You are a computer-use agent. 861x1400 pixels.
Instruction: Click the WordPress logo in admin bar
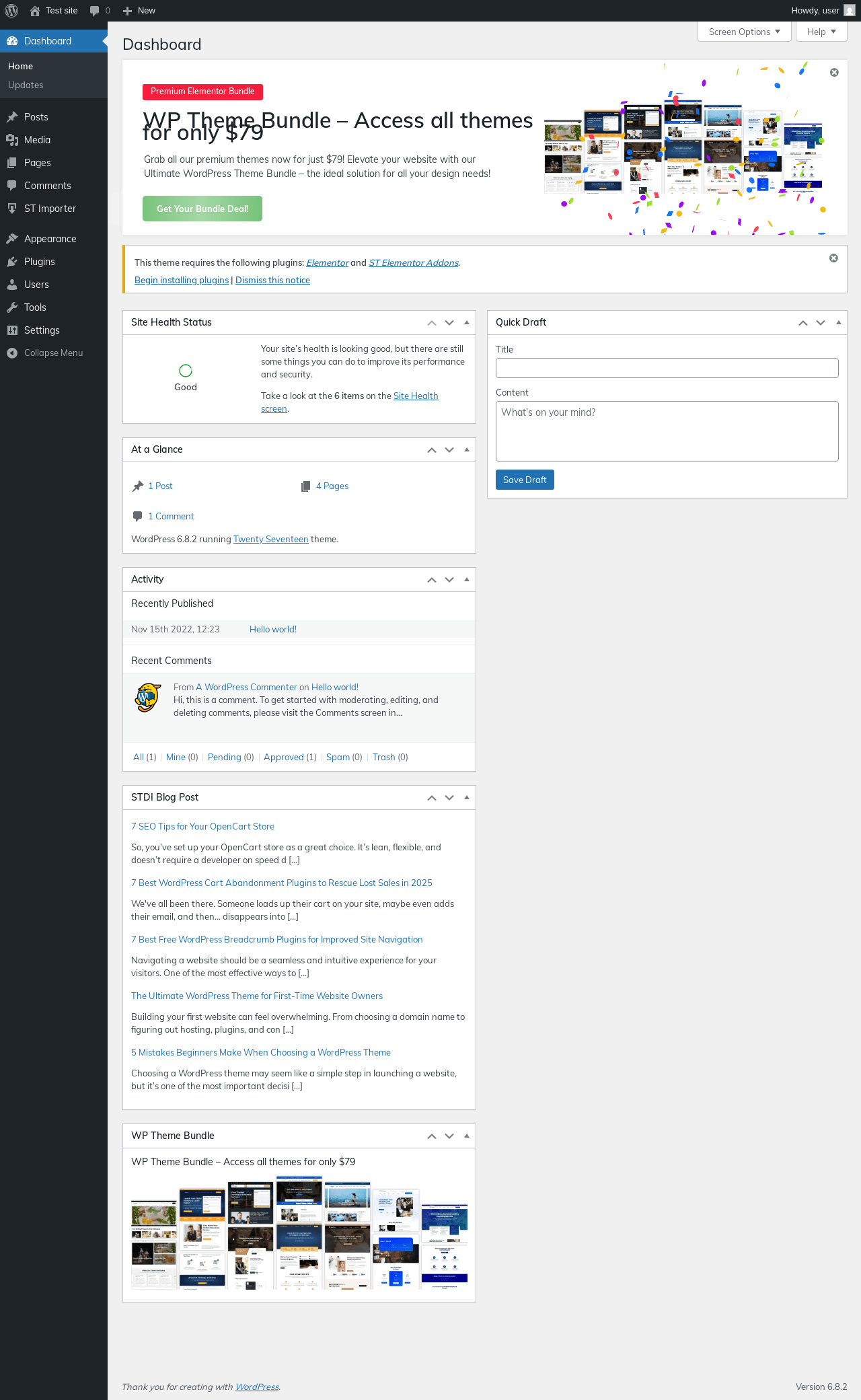[x=11, y=11]
